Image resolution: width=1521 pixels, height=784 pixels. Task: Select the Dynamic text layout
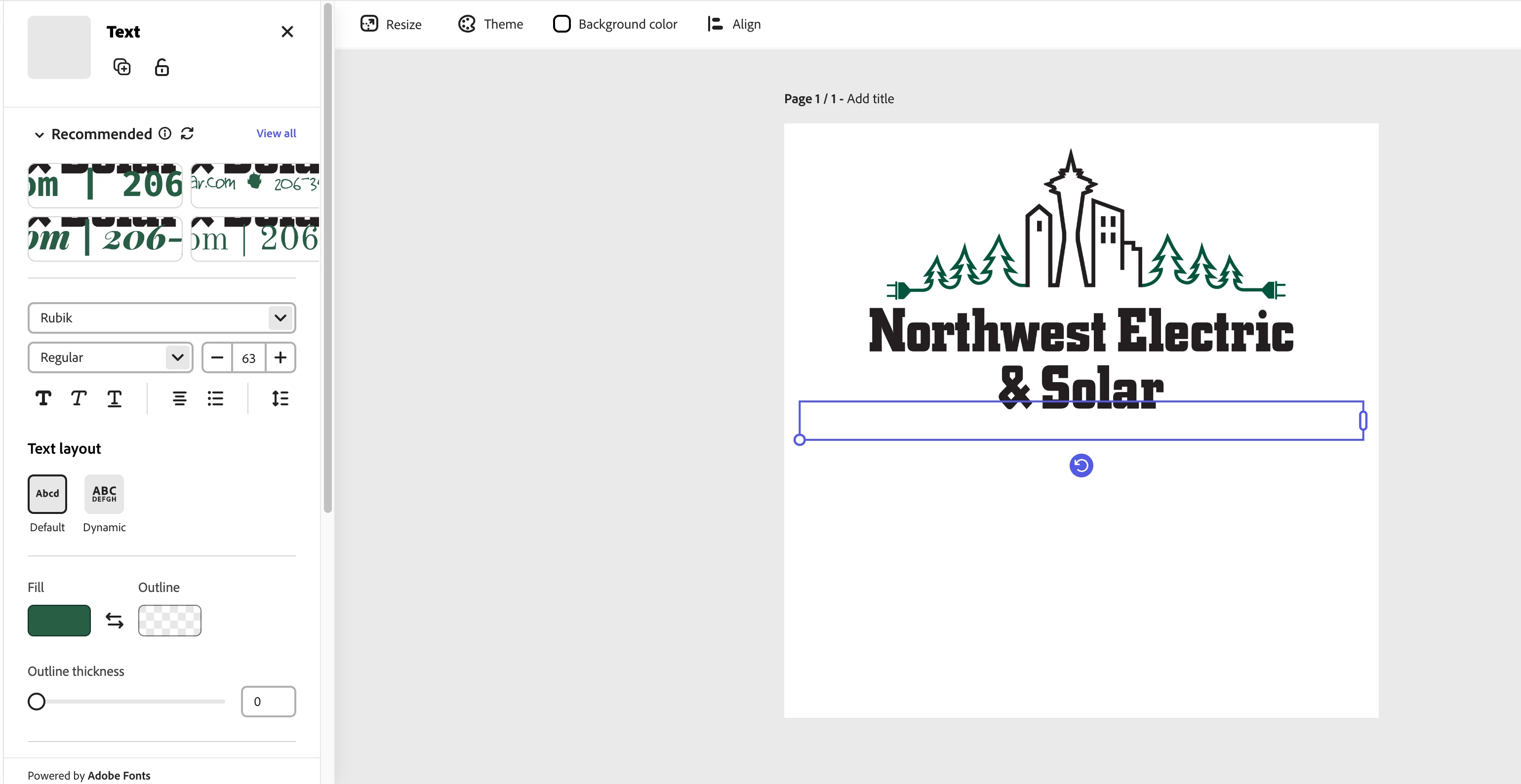(104, 494)
